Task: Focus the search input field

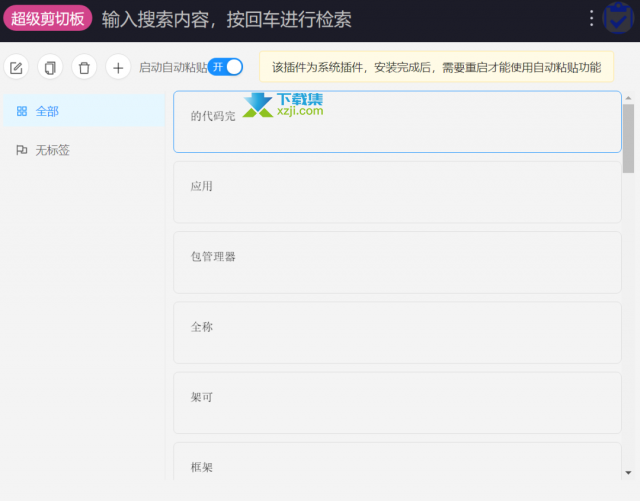Action: [339, 19]
